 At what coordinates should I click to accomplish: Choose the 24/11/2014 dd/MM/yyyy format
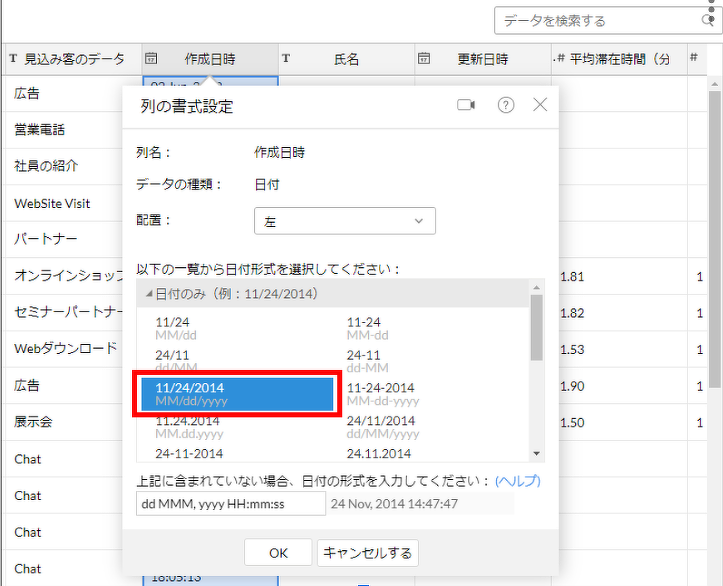tap(381, 427)
